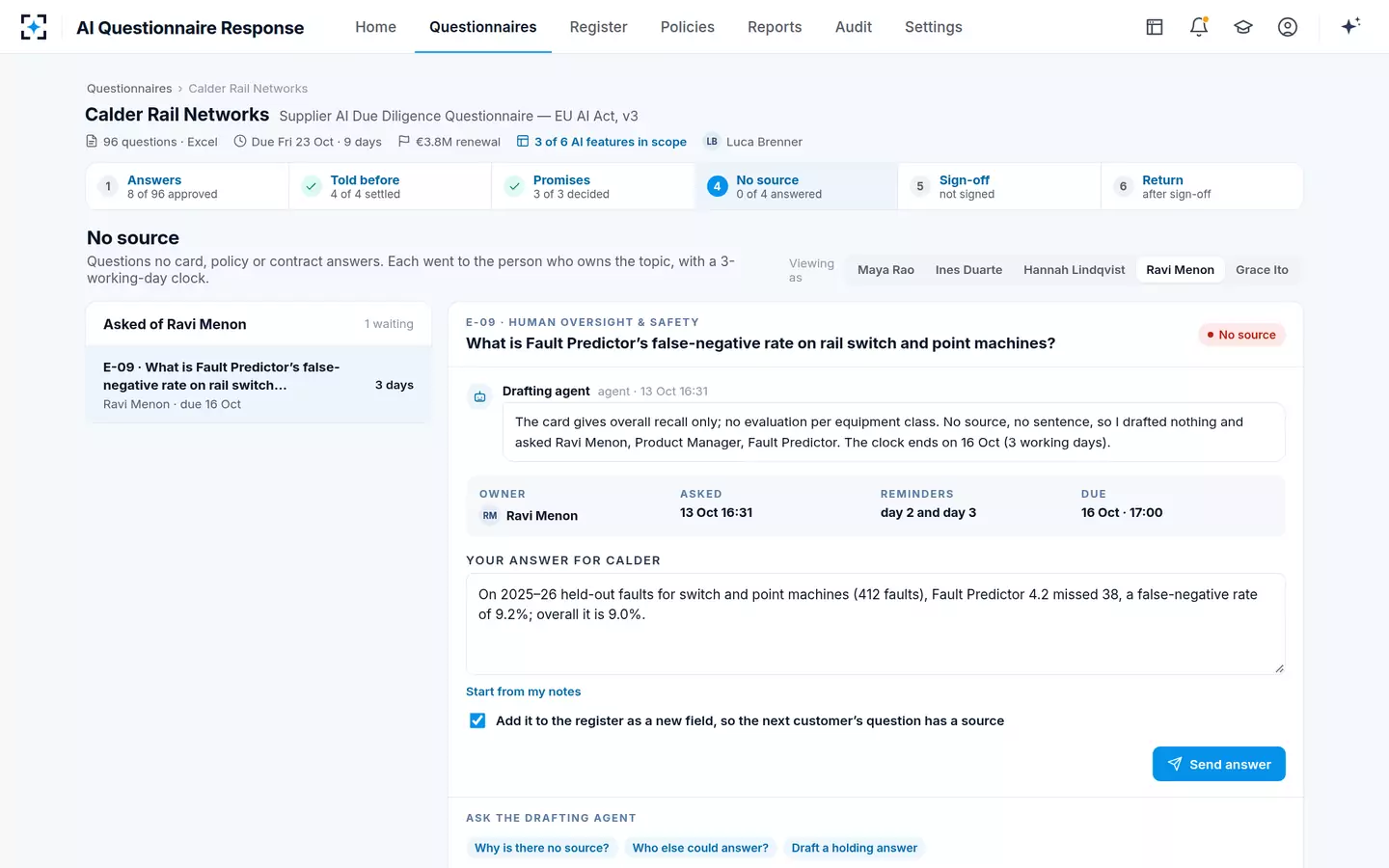Click the LB avatar of Luca Brenner
The height and width of the screenshot is (868, 1389).
pos(712,142)
